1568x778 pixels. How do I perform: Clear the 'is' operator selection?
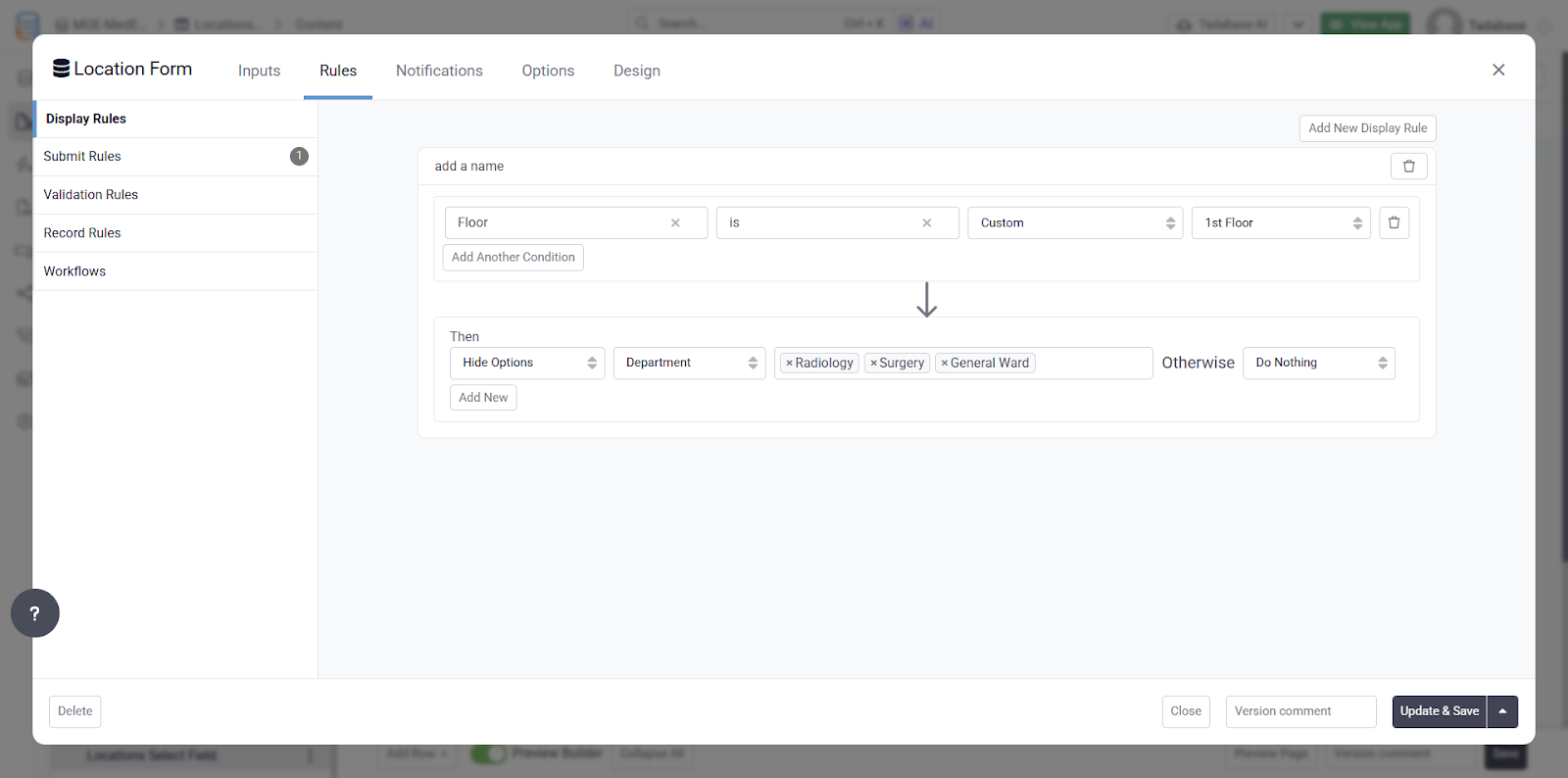coord(926,222)
